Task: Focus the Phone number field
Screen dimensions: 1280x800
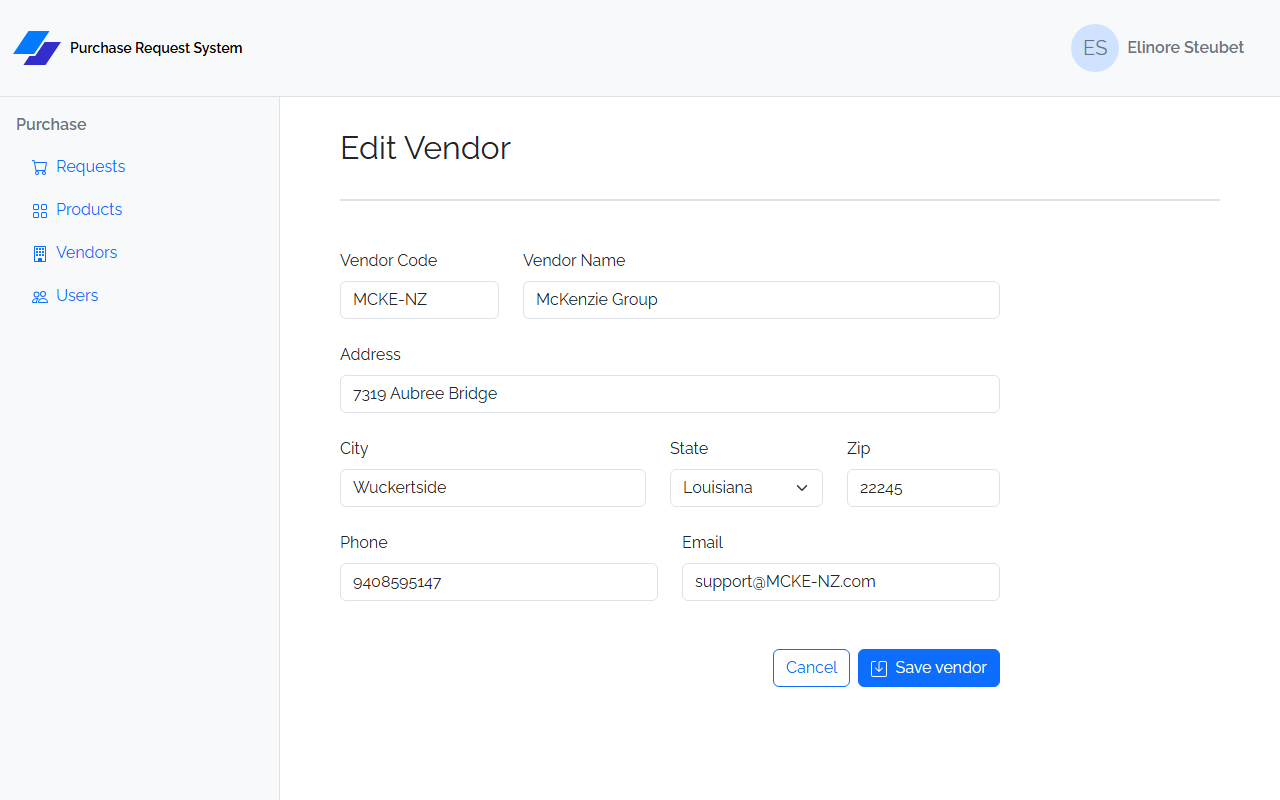Action: coord(499,582)
